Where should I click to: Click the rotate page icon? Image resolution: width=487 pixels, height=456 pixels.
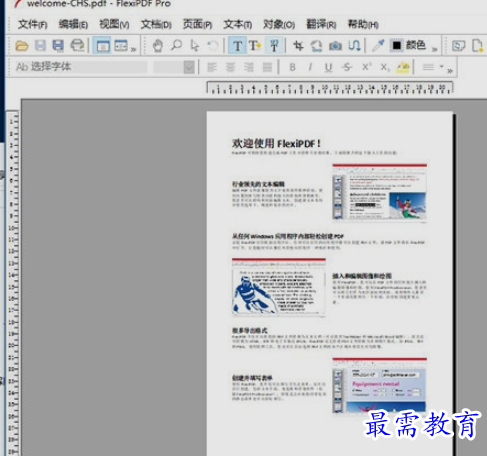click(x=316, y=45)
